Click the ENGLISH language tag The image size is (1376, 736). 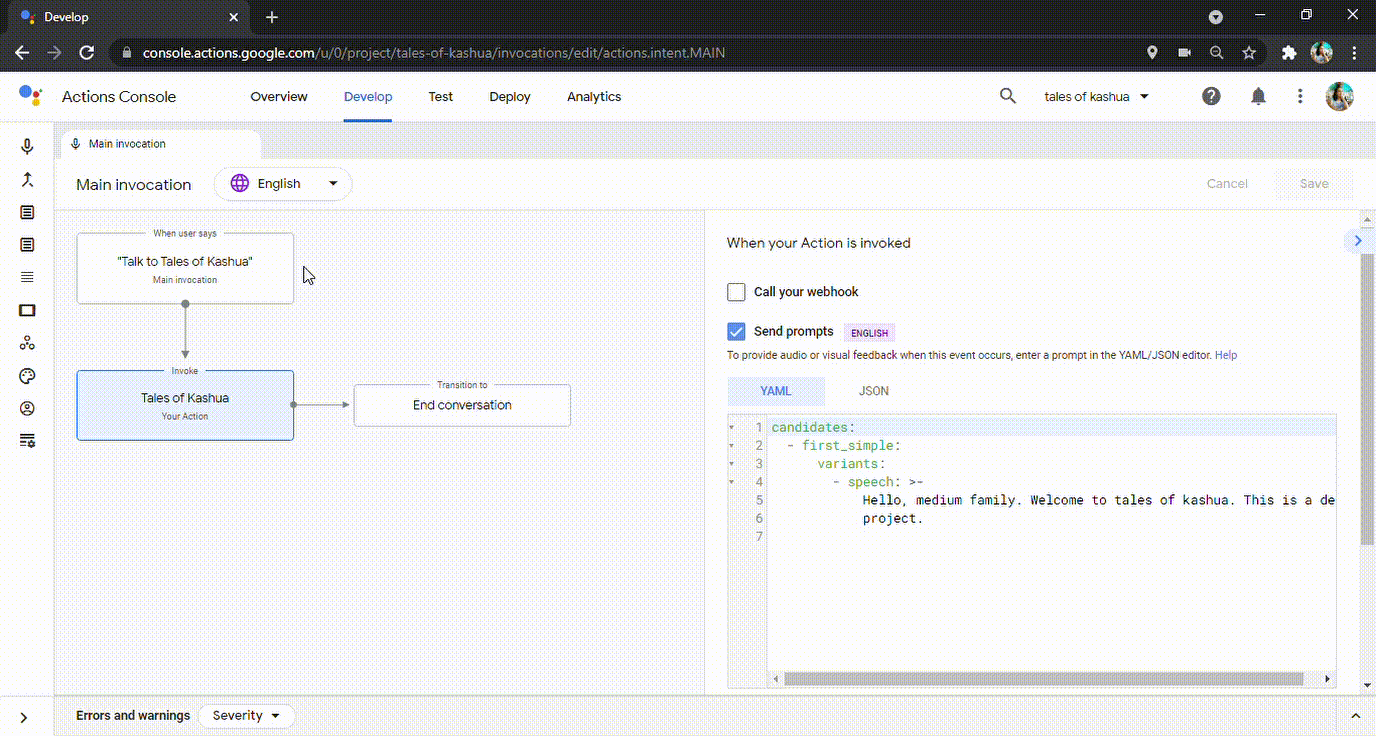[869, 333]
